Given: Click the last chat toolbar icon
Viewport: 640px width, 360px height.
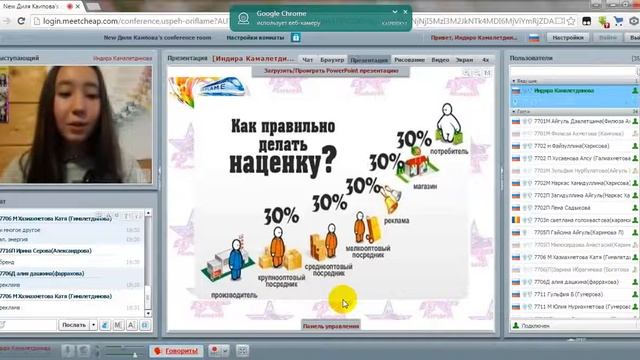Looking at the screenshot, I should click(x=145, y=325).
